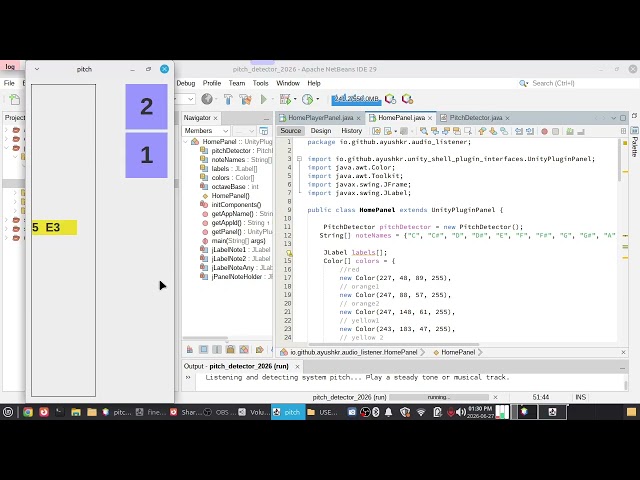Click the Build Project hammer icon
Screen dimensions: 640x480
click(228, 99)
